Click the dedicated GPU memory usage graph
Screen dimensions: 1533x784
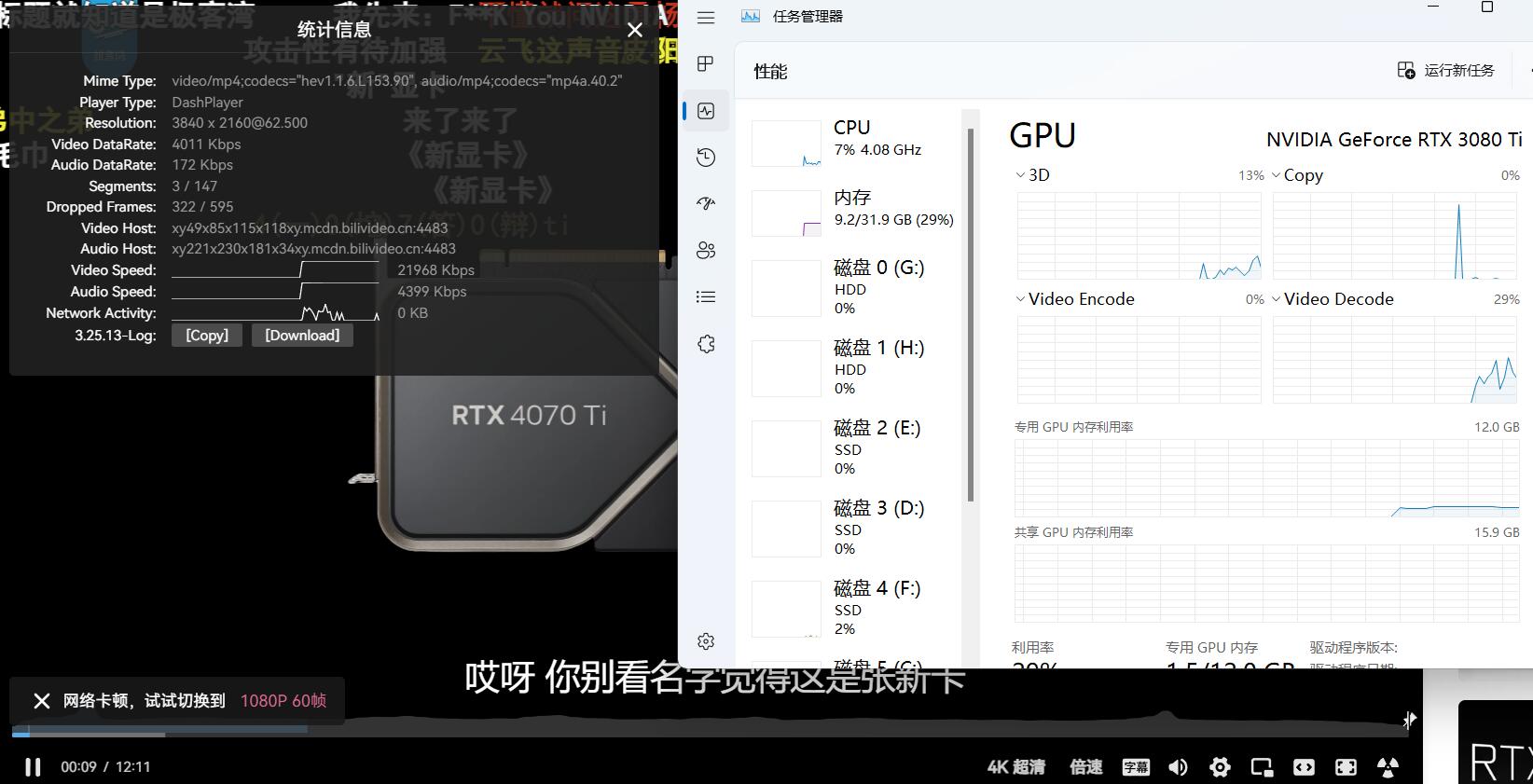tap(1267, 478)
